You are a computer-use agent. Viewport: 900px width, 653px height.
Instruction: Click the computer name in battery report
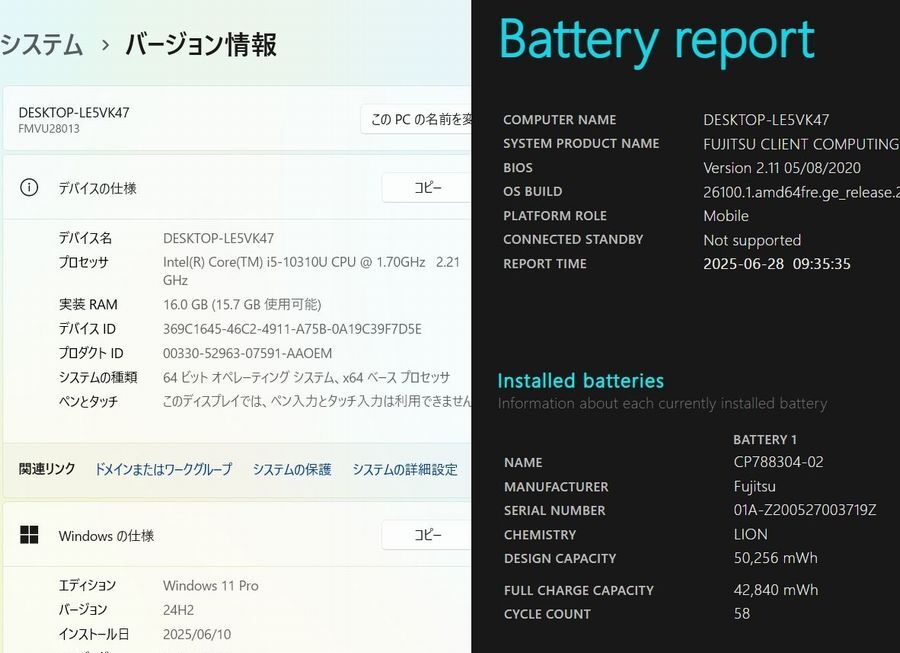pyautogui.click(x=766, y=119)
